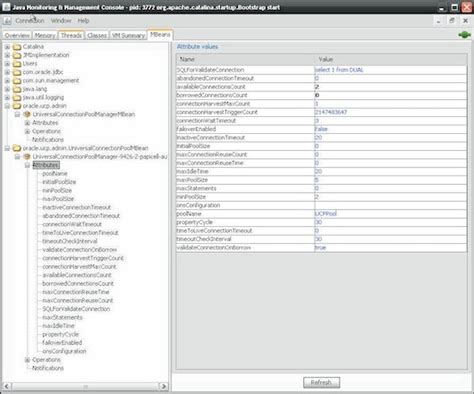
Task: Click the tree scrollbar left arrow
Action: click(7, 386)
